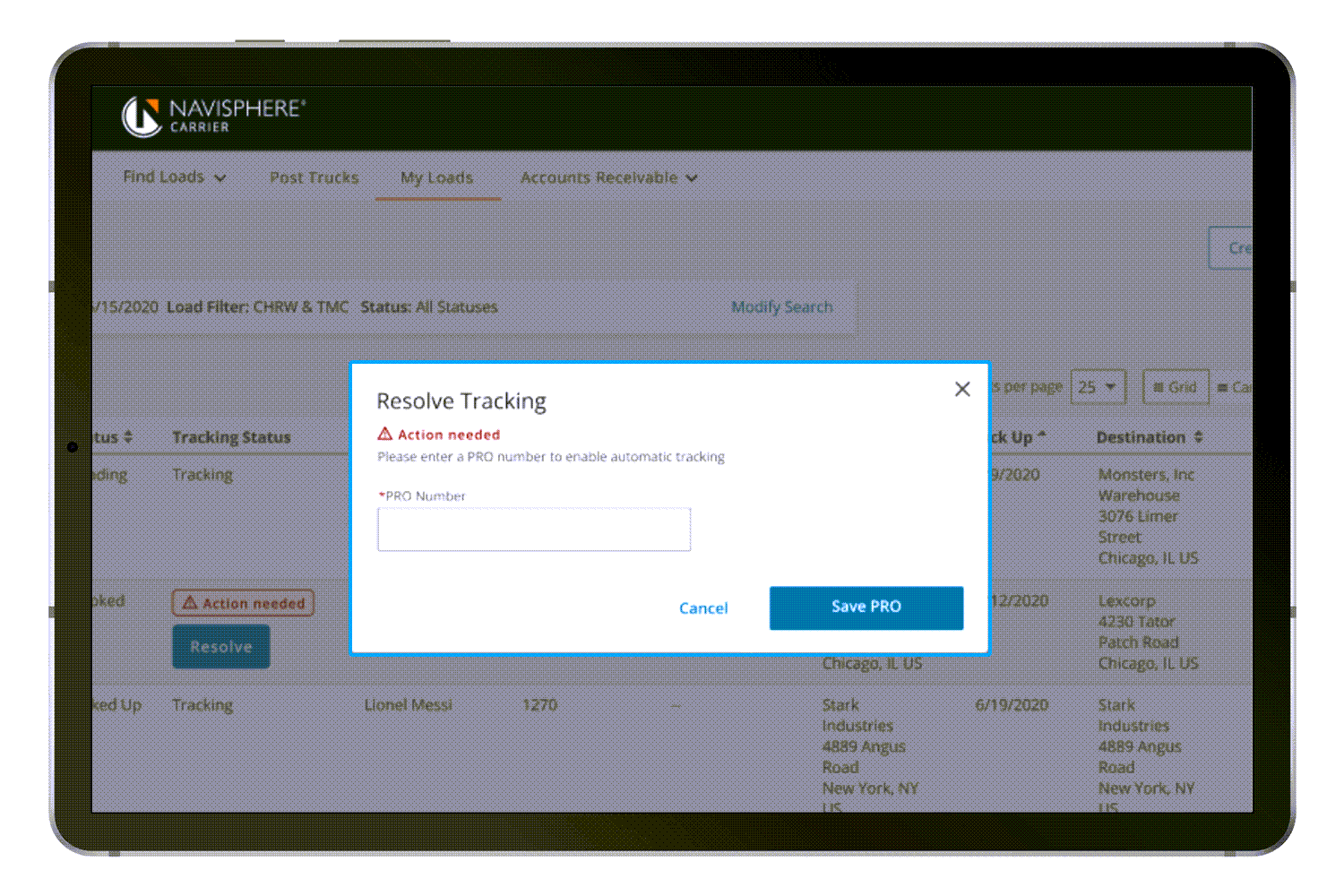Expand the Find Loads menu
Viewport: 1344px width, 896px height.
click(174, 177)
